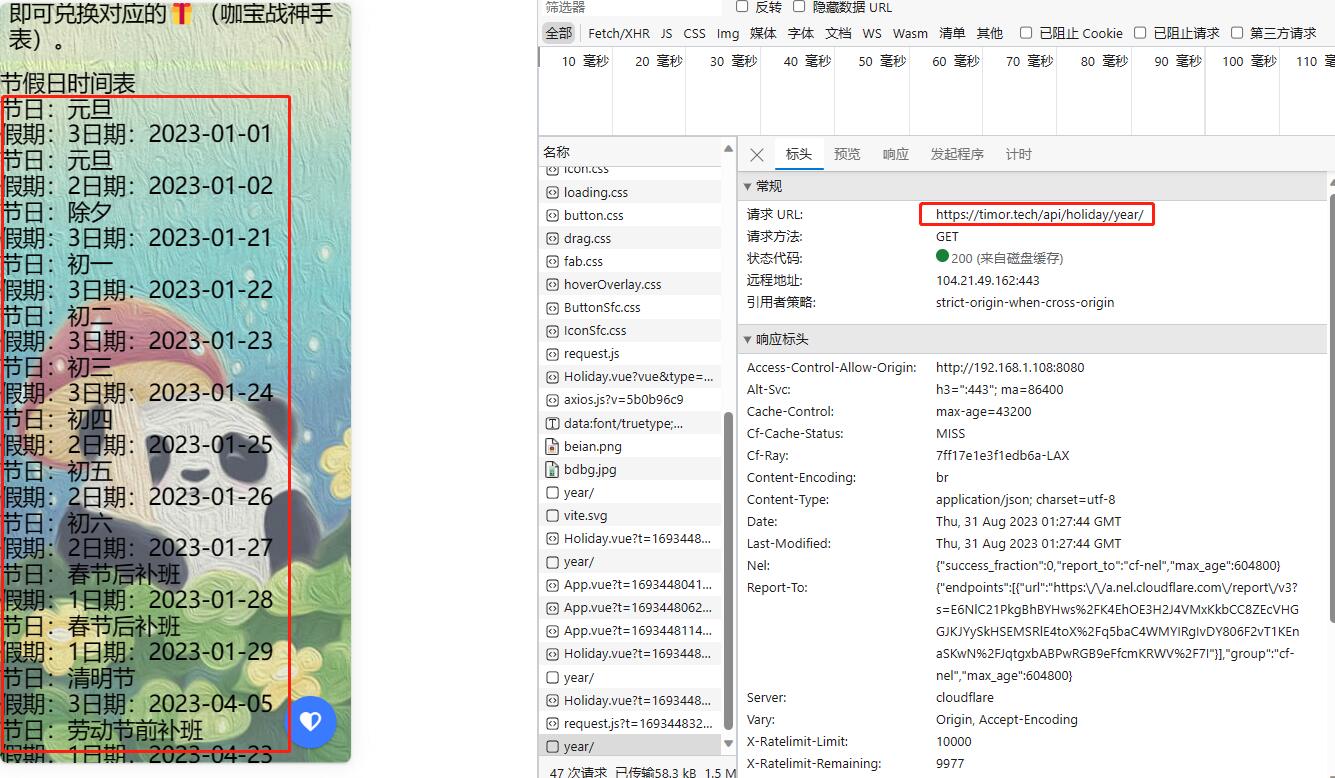This screenshot has height=778, width=1335.
Task: Click the ButtonSfc.css file icon
Action: click(552, 307)
